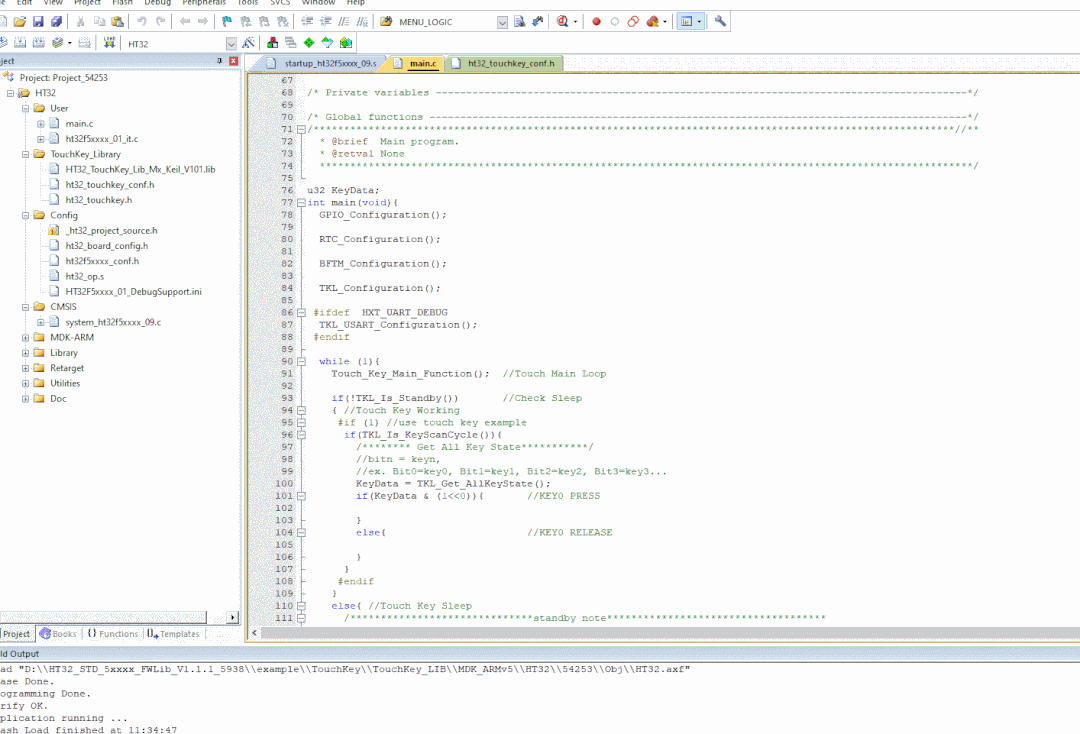Toggle enable/disable breakpoint hollow circle

click(x=614, y=22)
